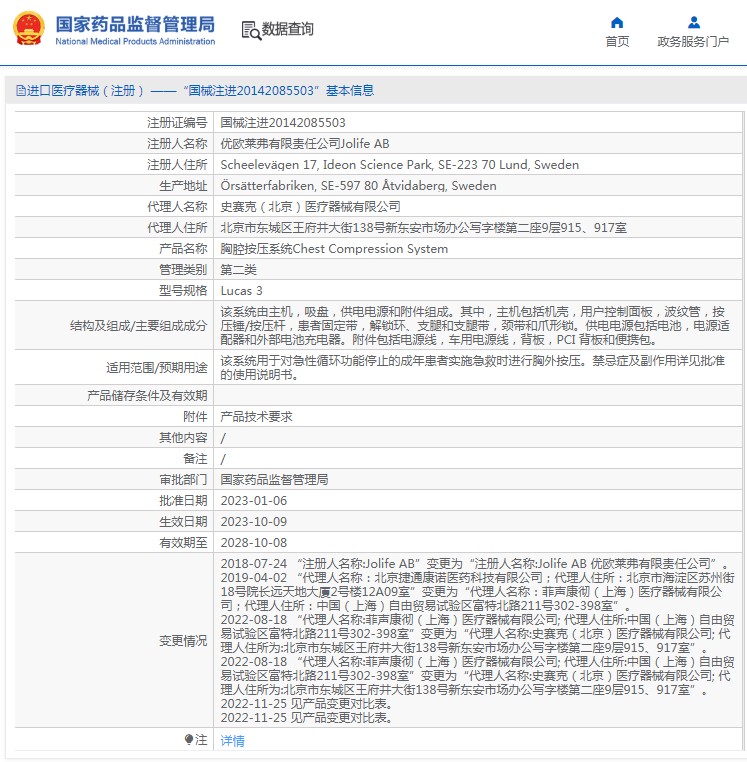Click the 结构及组成/主要组成成分 label
Image resolution: width=747 pixels, height=762 pixels.
139,326
